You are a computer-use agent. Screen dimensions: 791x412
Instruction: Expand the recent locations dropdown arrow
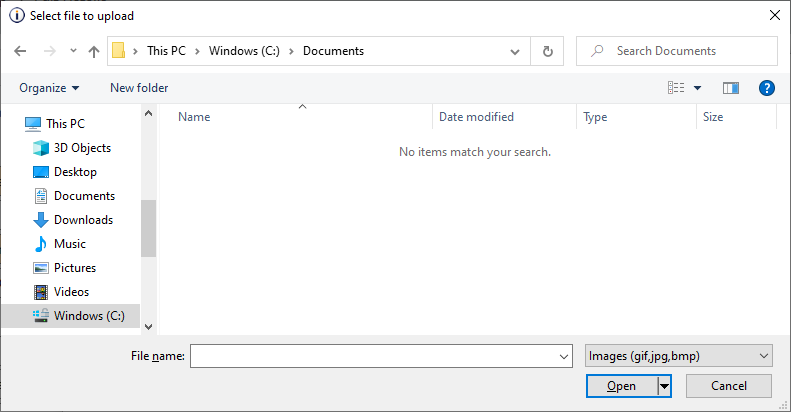click(x=73, y=51)
